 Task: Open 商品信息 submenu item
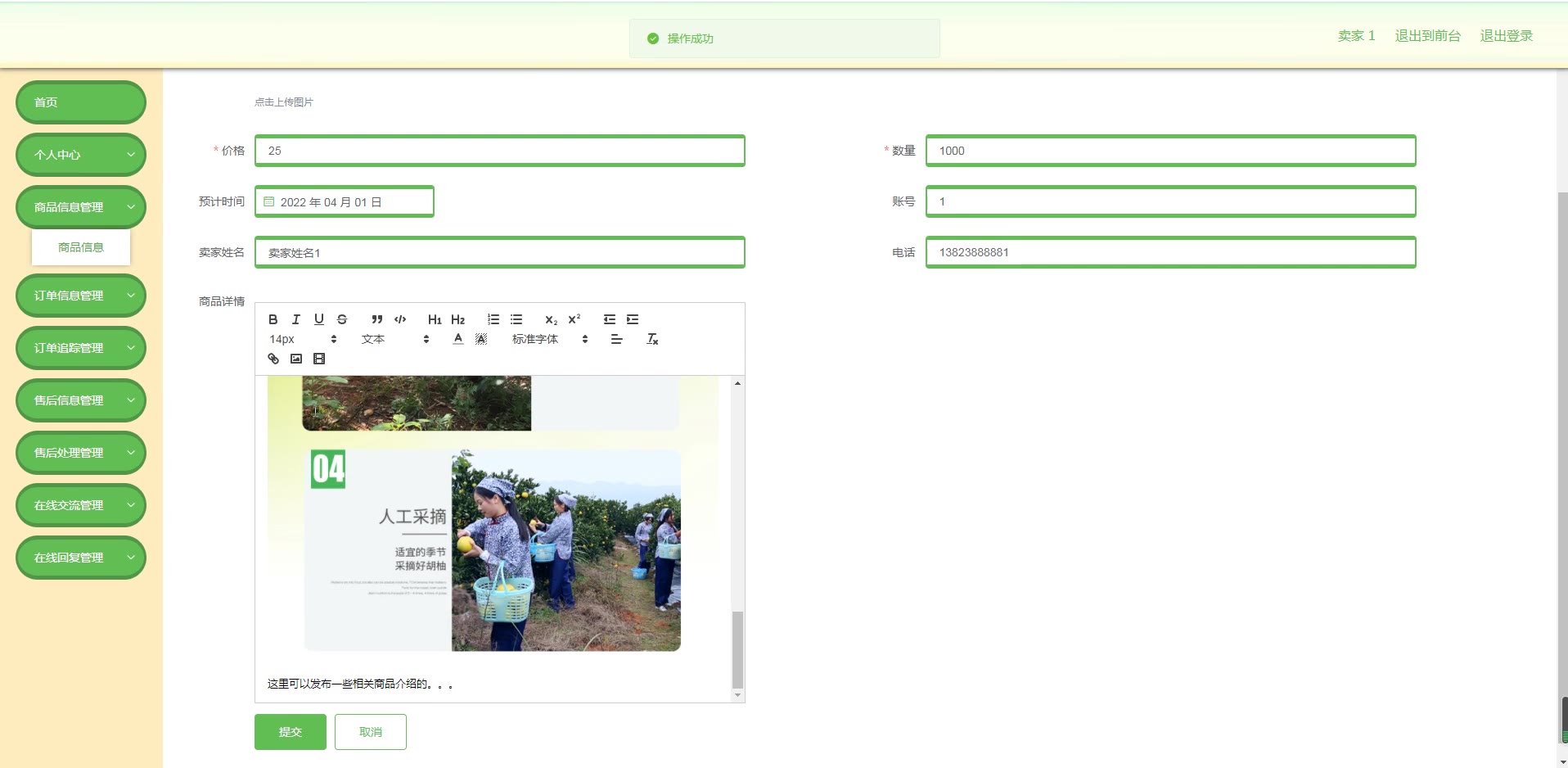tap(81, 247)
